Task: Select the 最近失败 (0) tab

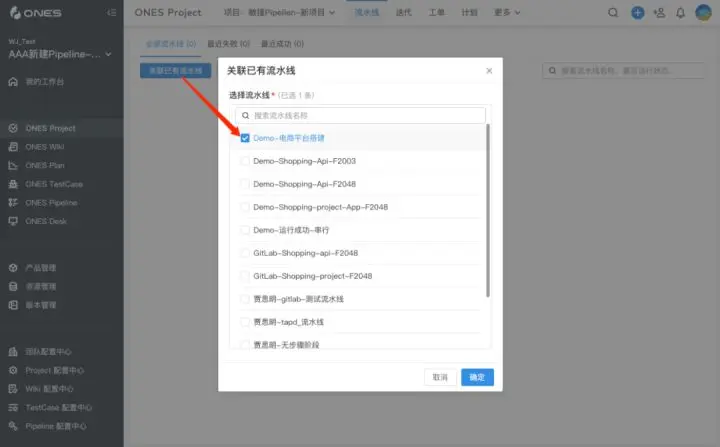Action: click(228, 44)
